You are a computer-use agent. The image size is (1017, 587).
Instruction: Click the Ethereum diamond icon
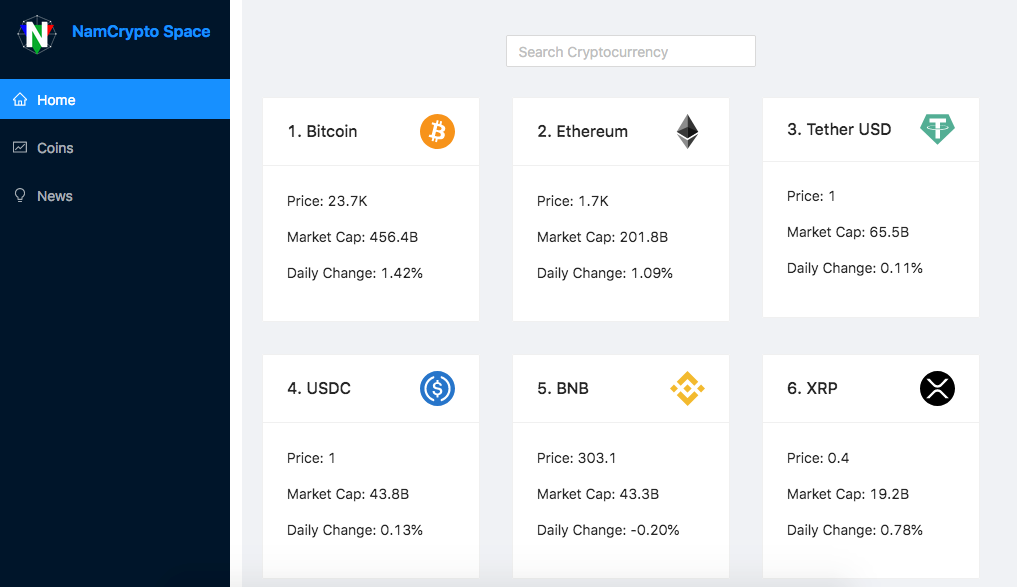[687, 130]
